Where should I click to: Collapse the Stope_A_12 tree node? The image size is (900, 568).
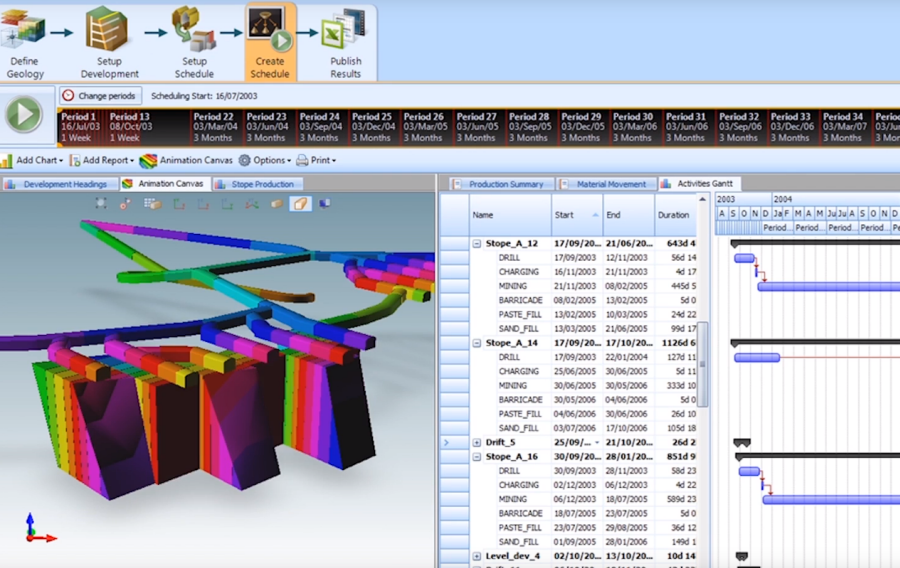pyautogui.click(x=477, y=244)
